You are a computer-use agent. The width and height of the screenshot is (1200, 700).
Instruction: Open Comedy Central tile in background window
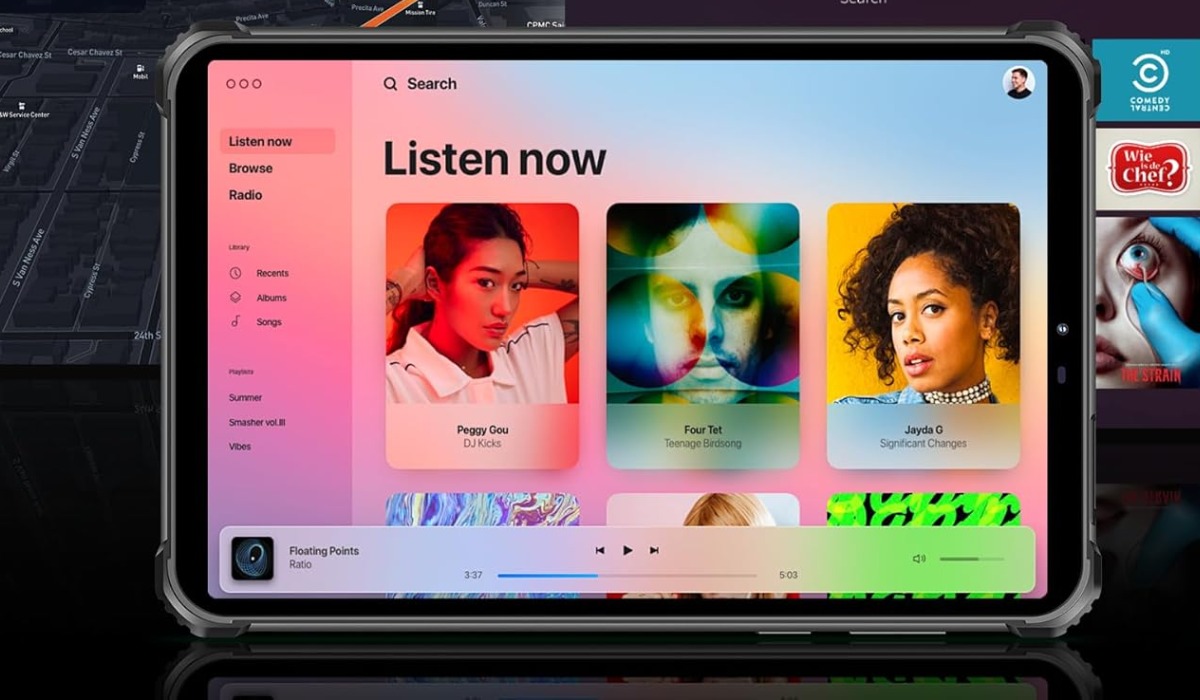point(1146,81)
